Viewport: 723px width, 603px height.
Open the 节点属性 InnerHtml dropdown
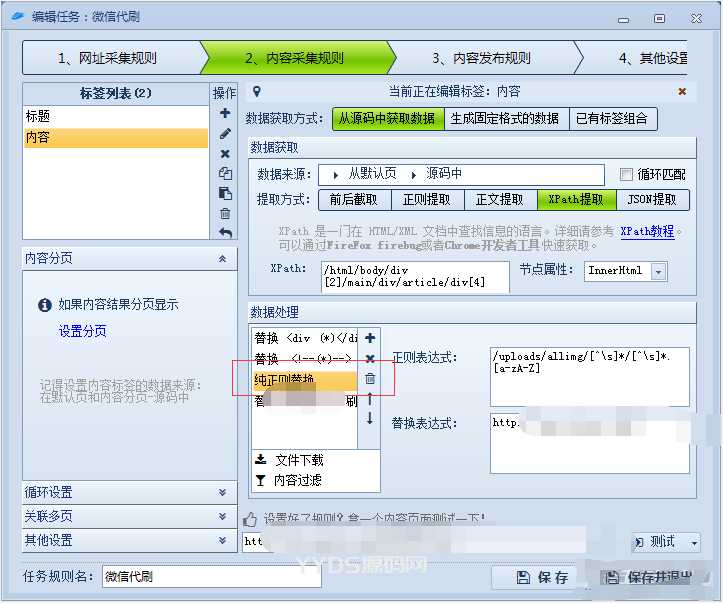(659, 271)
